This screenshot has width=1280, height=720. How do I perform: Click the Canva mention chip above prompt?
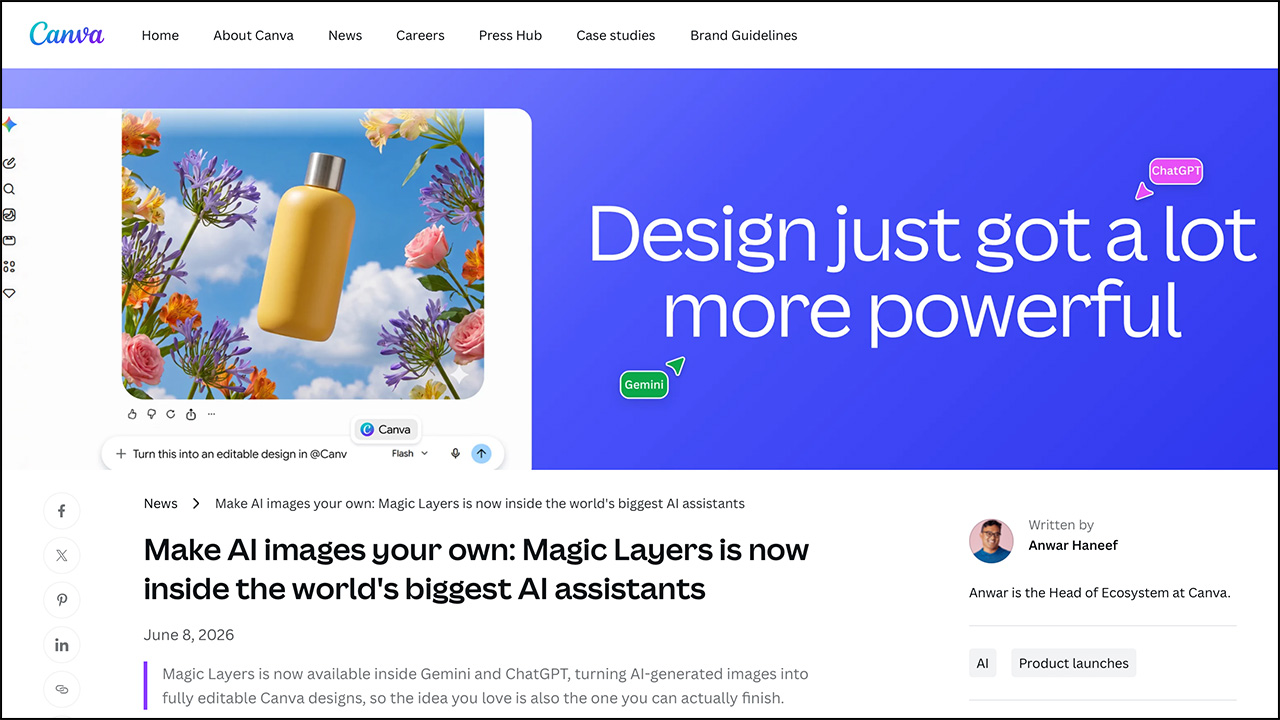pos(386,429)
